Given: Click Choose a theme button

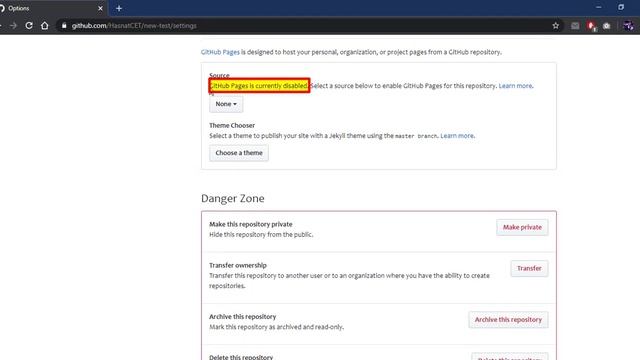Looking at the screenshot, I should coord(239,153).
